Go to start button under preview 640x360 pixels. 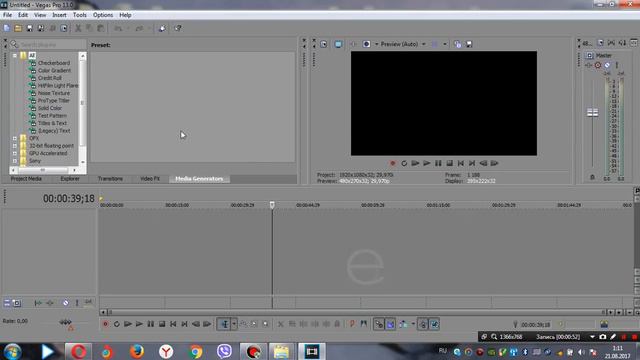[x=461, y=163]
